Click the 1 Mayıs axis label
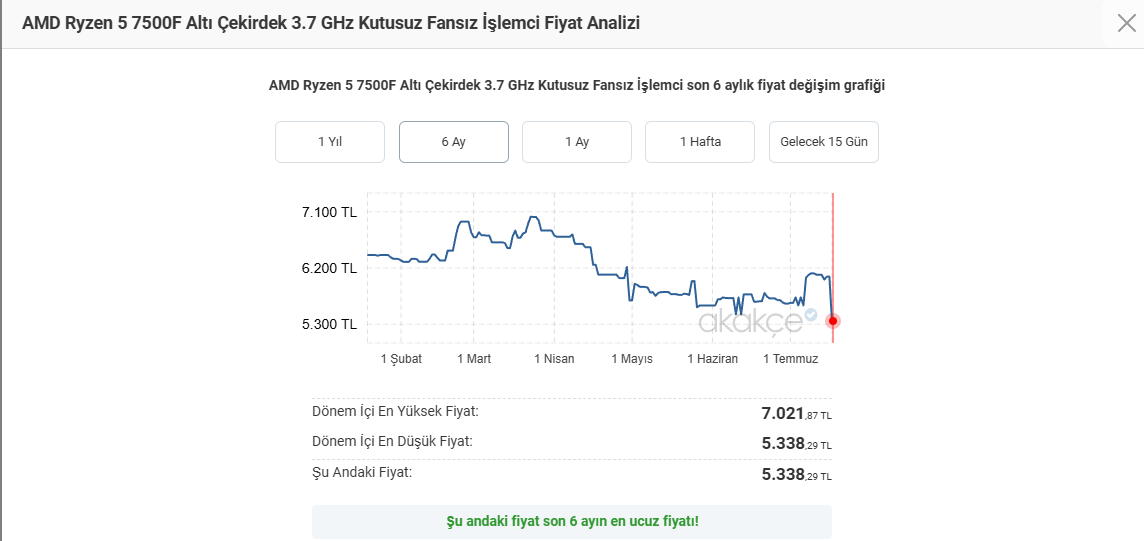The width and height of the screenshot is (1144, 541). tap(632, 359)
